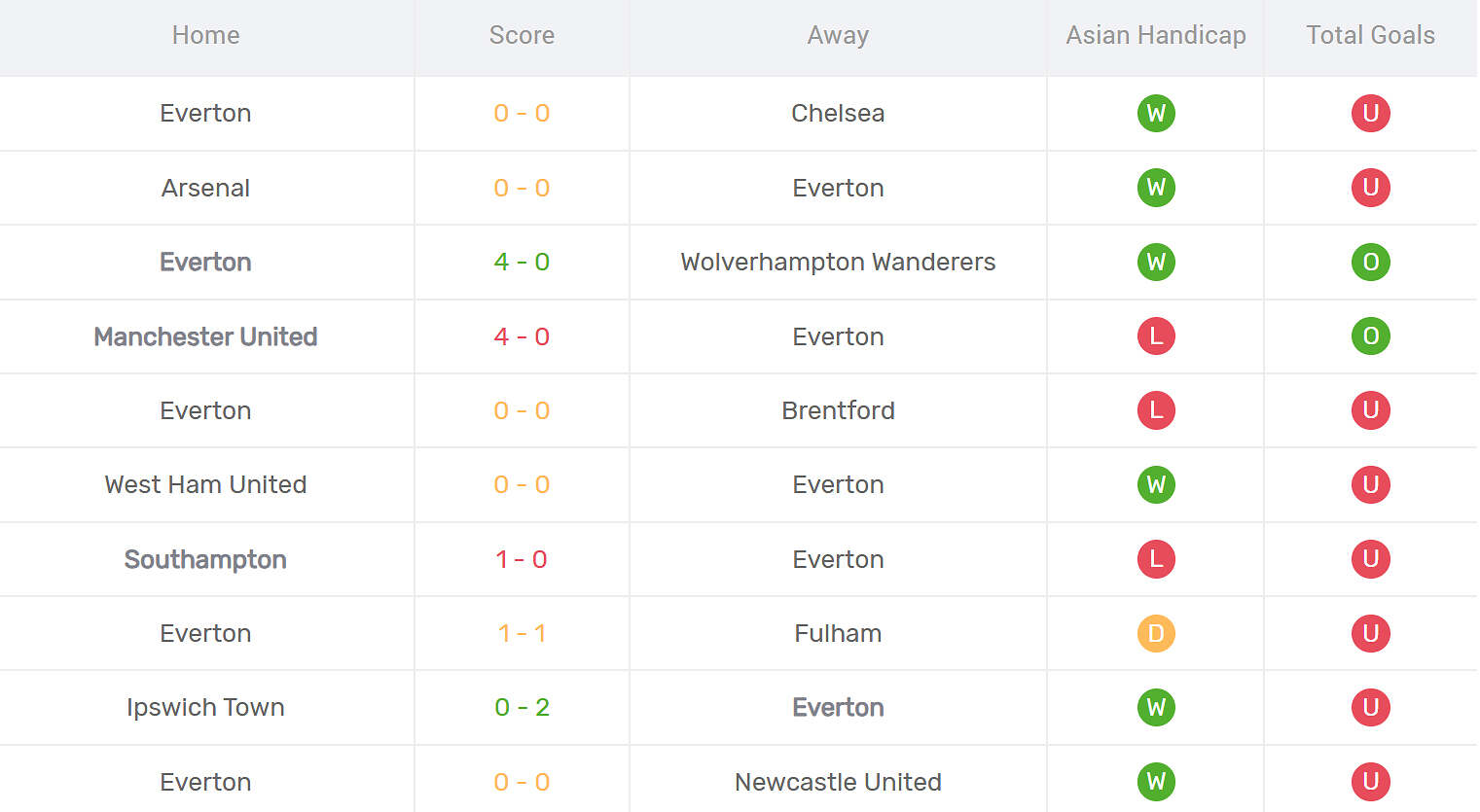The image size is (1480, 812).
Task: Click the L handicap badge in Manchester United row
Action: (x=1156, y=336)
